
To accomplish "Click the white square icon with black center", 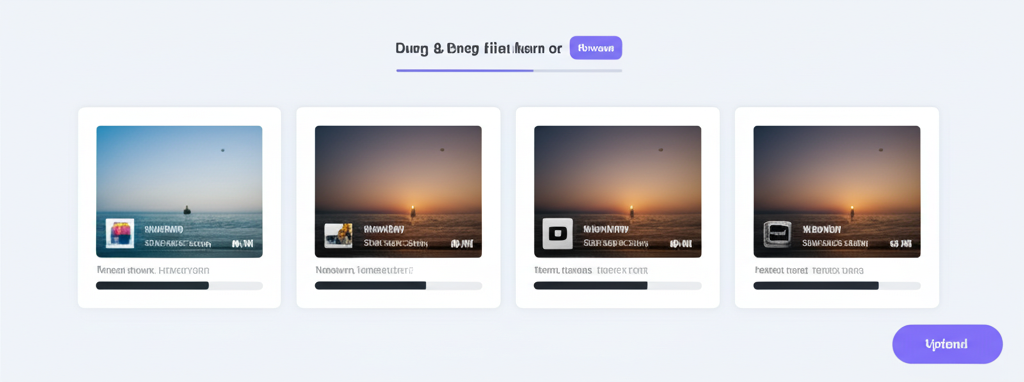I will pyautogui.click(x=558, y=234).
